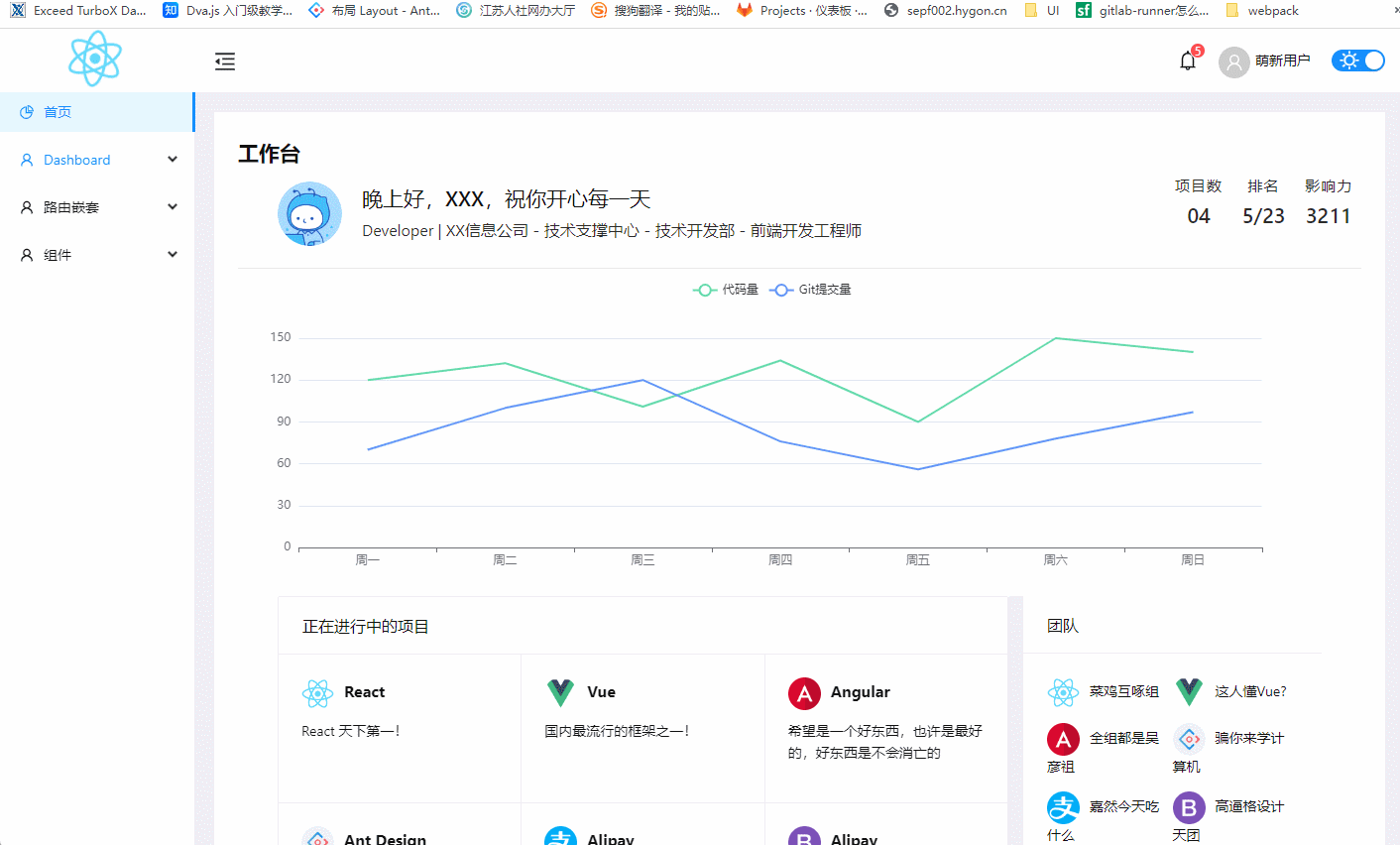Screen dimensions: 1400x845
Task: Open the sepf002.hygon.cn bookmark
Action: coord(945,11)
